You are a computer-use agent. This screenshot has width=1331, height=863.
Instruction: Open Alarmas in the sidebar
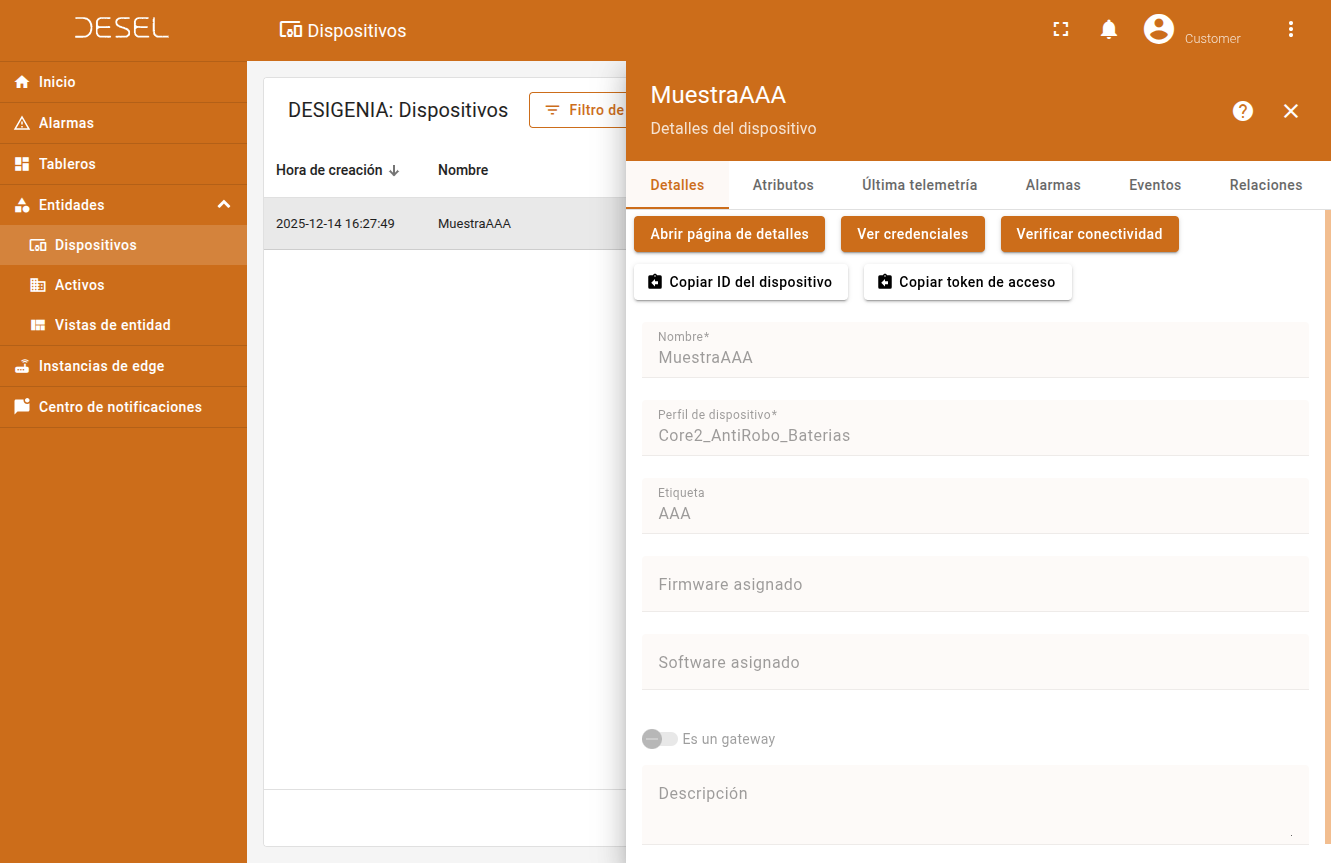(x=66, y=123)
